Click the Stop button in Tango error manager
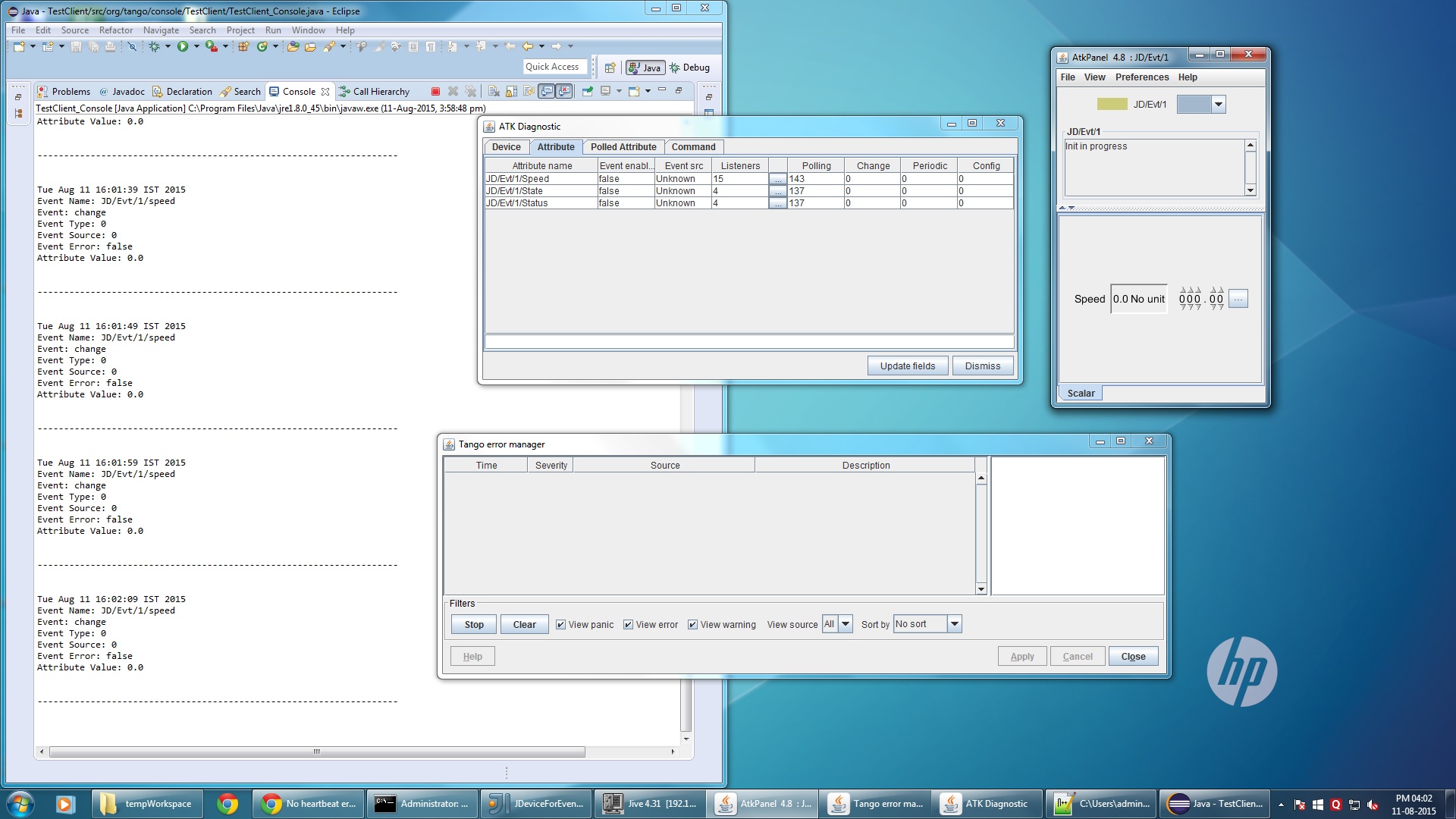The width and height of the screenshot is (1456, 819). coord(474,625)
